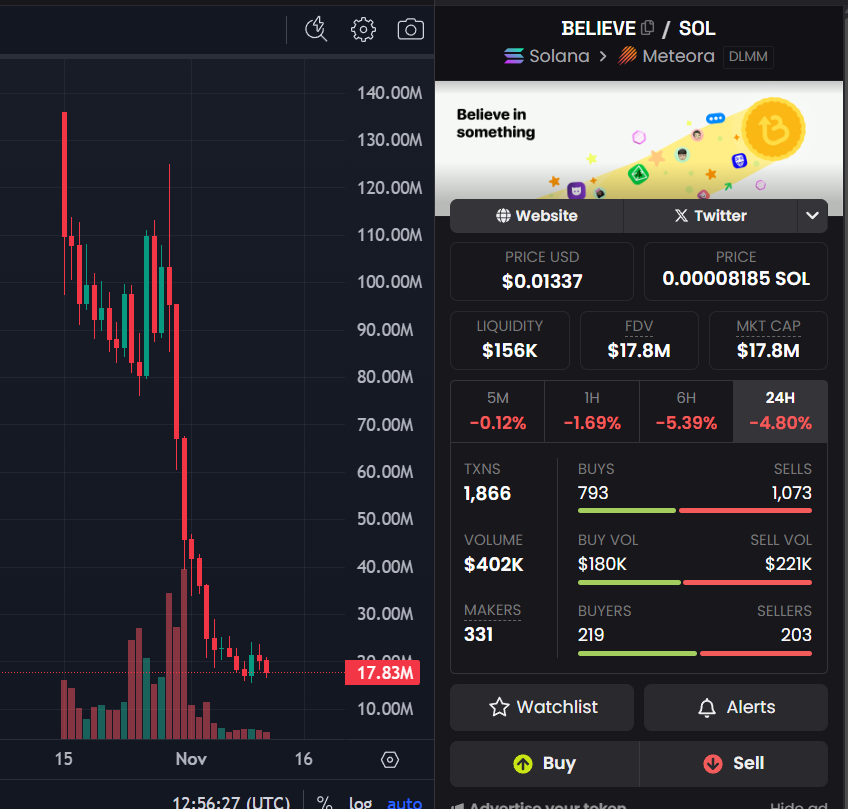The width and height of the screenshot is (848, 809).
Task: Add token to Watchlist
Action: (542, 707)
